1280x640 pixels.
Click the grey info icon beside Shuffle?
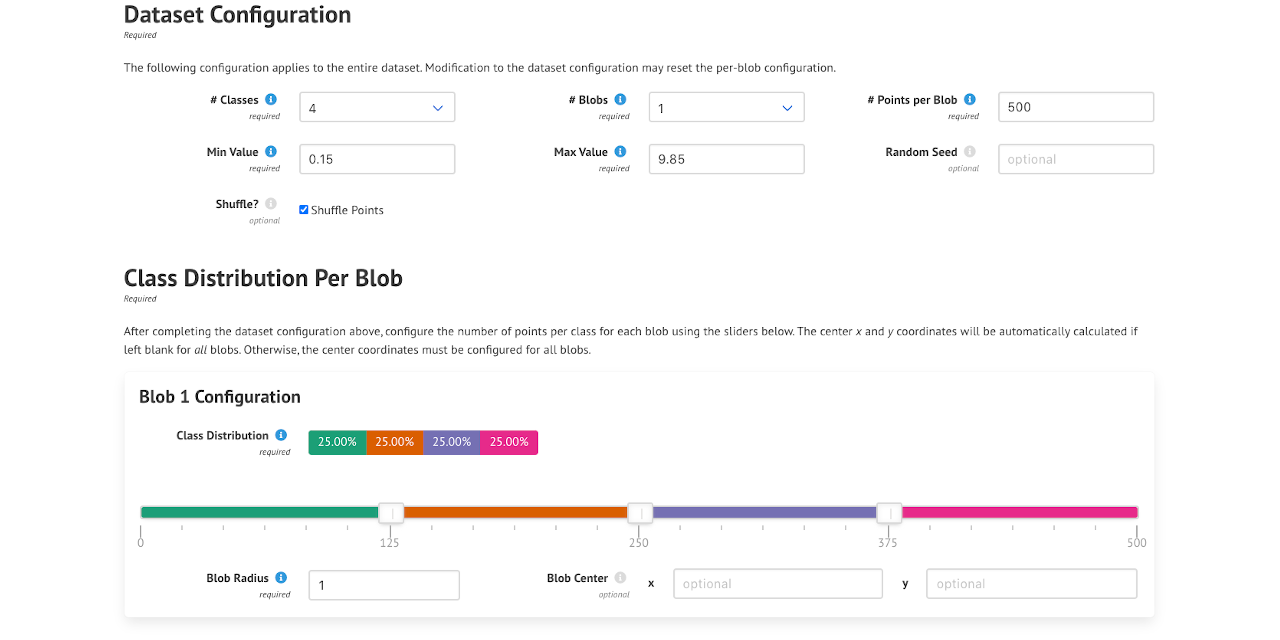click(271, 204)
